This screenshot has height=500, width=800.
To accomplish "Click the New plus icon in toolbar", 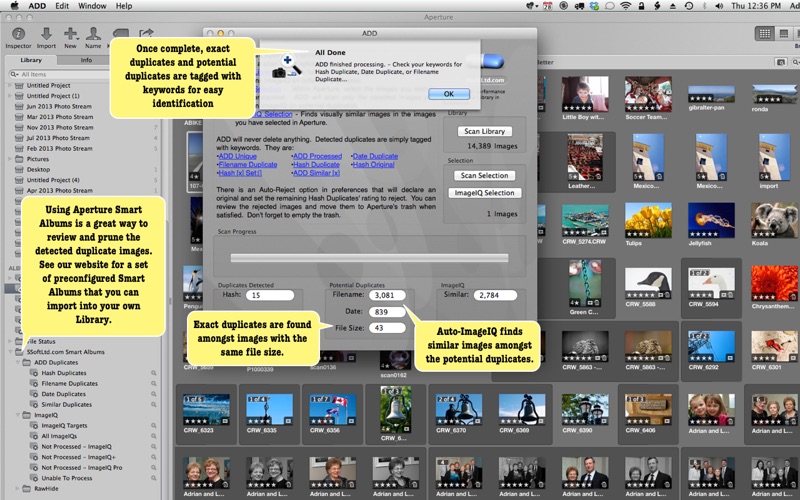I will (70, 35).
